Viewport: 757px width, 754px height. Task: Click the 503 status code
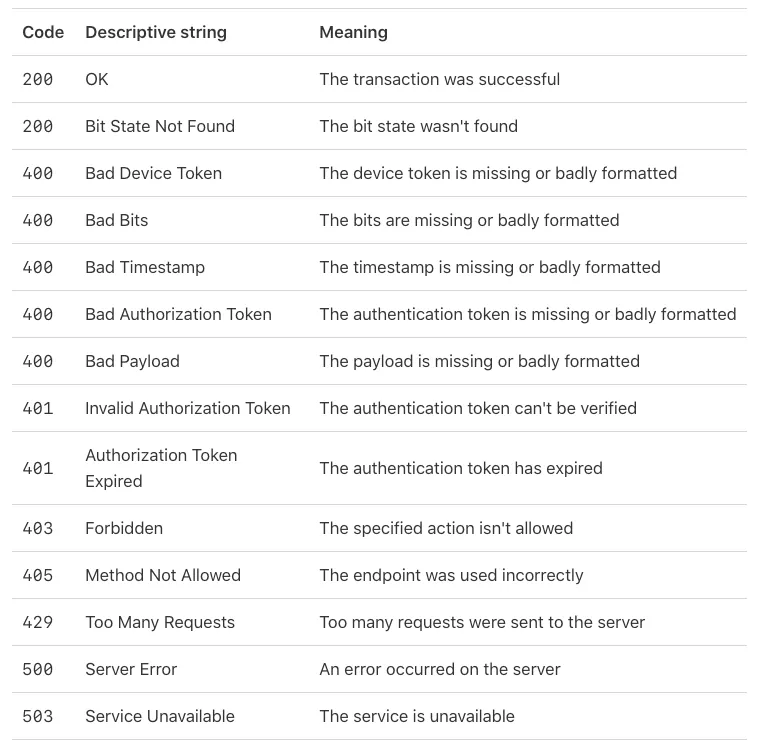[x=38, y=716]
